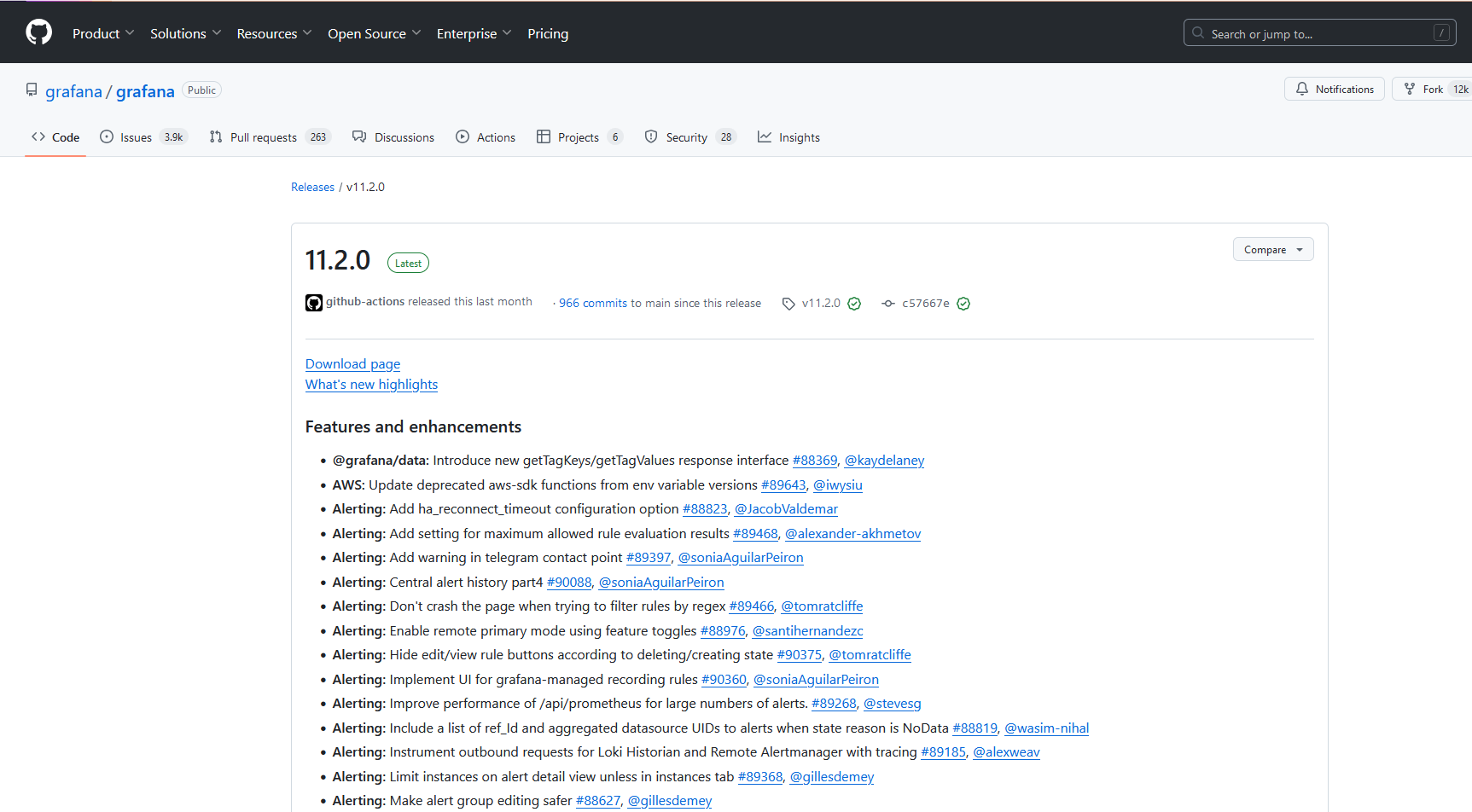Click verified check icon beside v11.2.0 tag
This screenshot has height=812, width=1472.
click(x=854, y=304)
